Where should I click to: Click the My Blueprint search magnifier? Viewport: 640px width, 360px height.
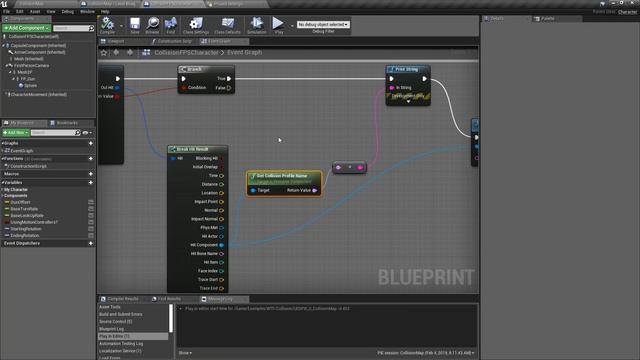[x=78, y=133]
